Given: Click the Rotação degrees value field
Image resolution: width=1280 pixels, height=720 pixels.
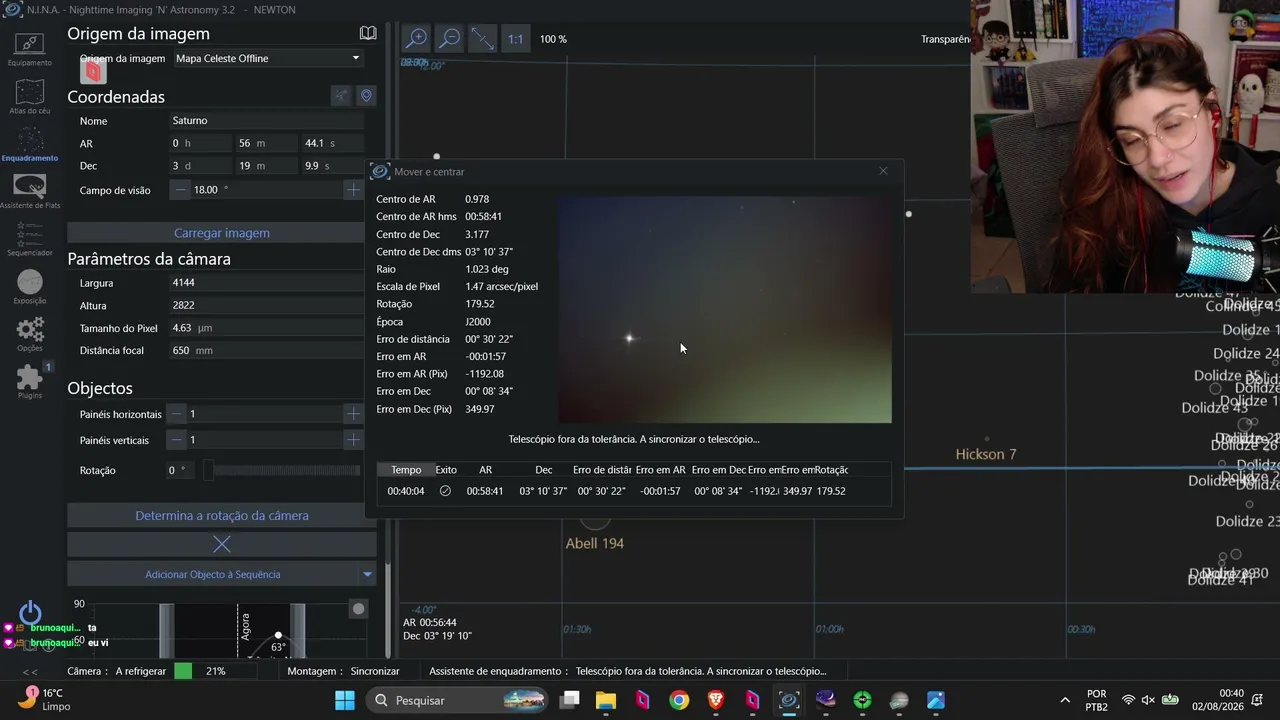Looking at the screenshot, I should pos(181,470).
